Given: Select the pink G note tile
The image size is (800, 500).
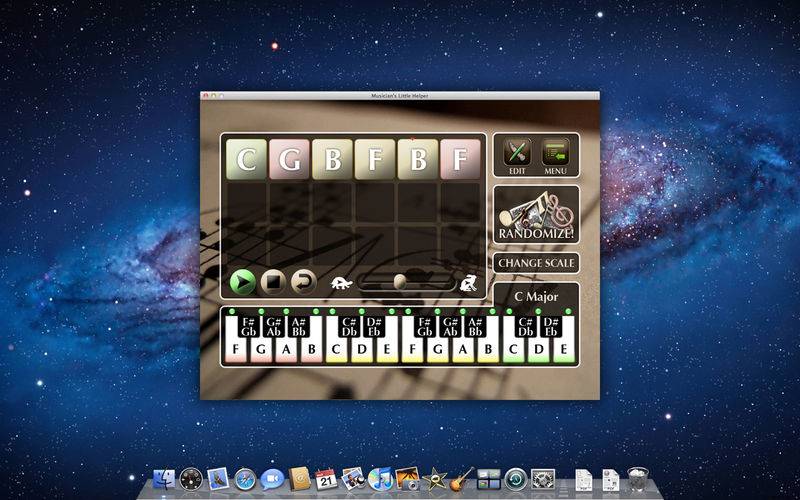Looking at the screenshot, I should [289, 159].
